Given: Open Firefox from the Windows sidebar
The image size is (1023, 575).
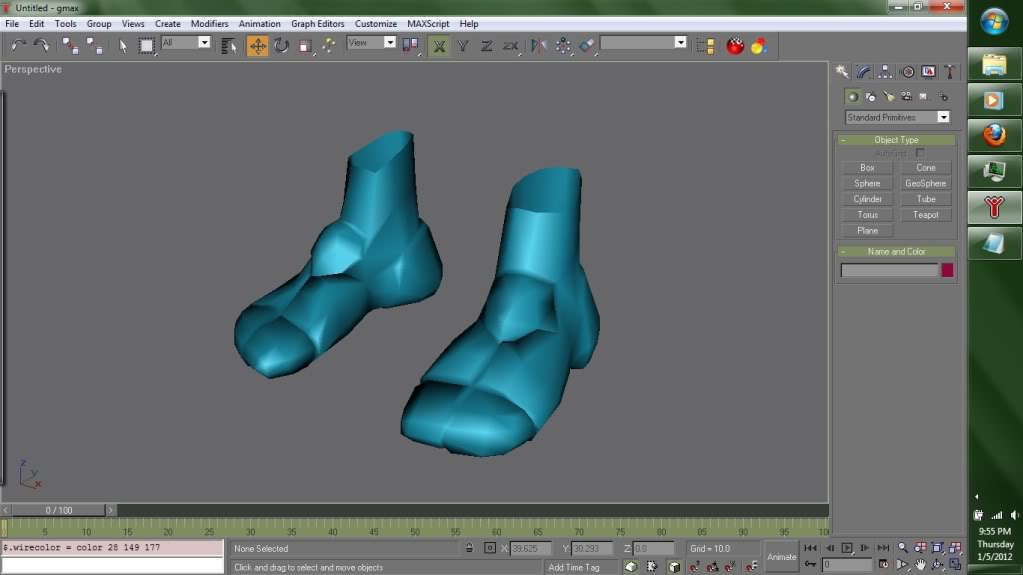Looking at the screenshot, I should 994,136.
